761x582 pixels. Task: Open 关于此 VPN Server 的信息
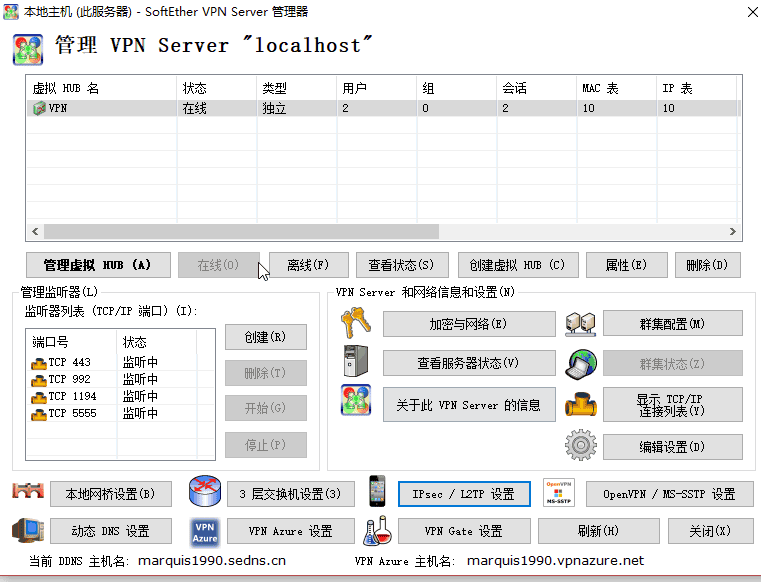pos(469,404)
